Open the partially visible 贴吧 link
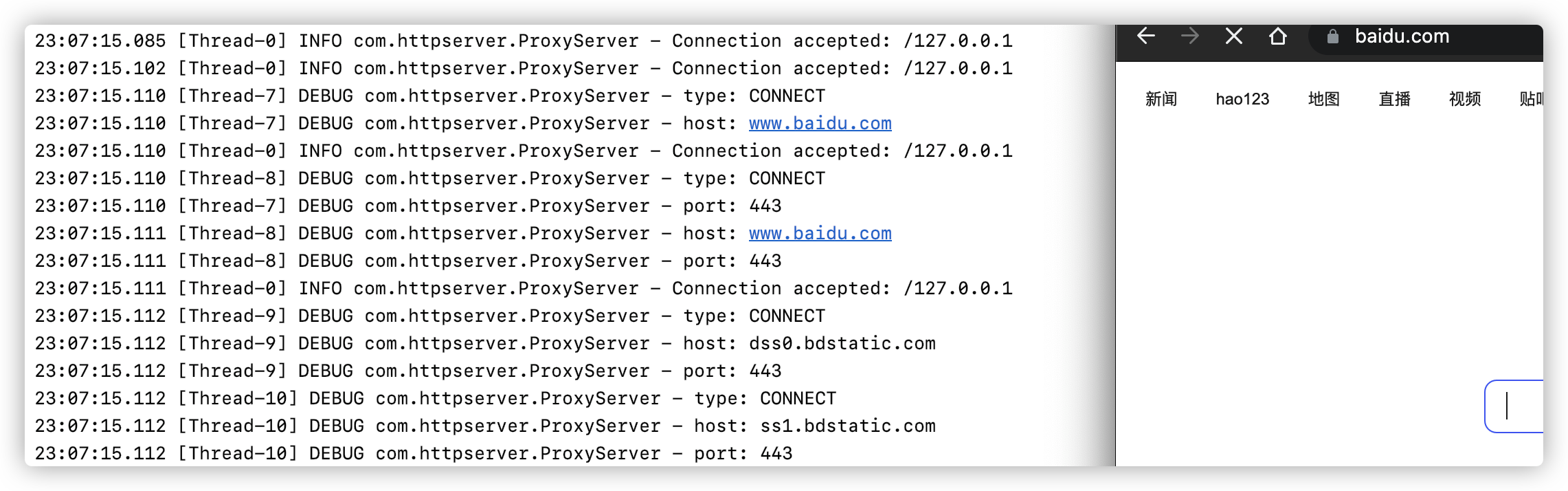The image size is (1568, 491). point(1532,99)
